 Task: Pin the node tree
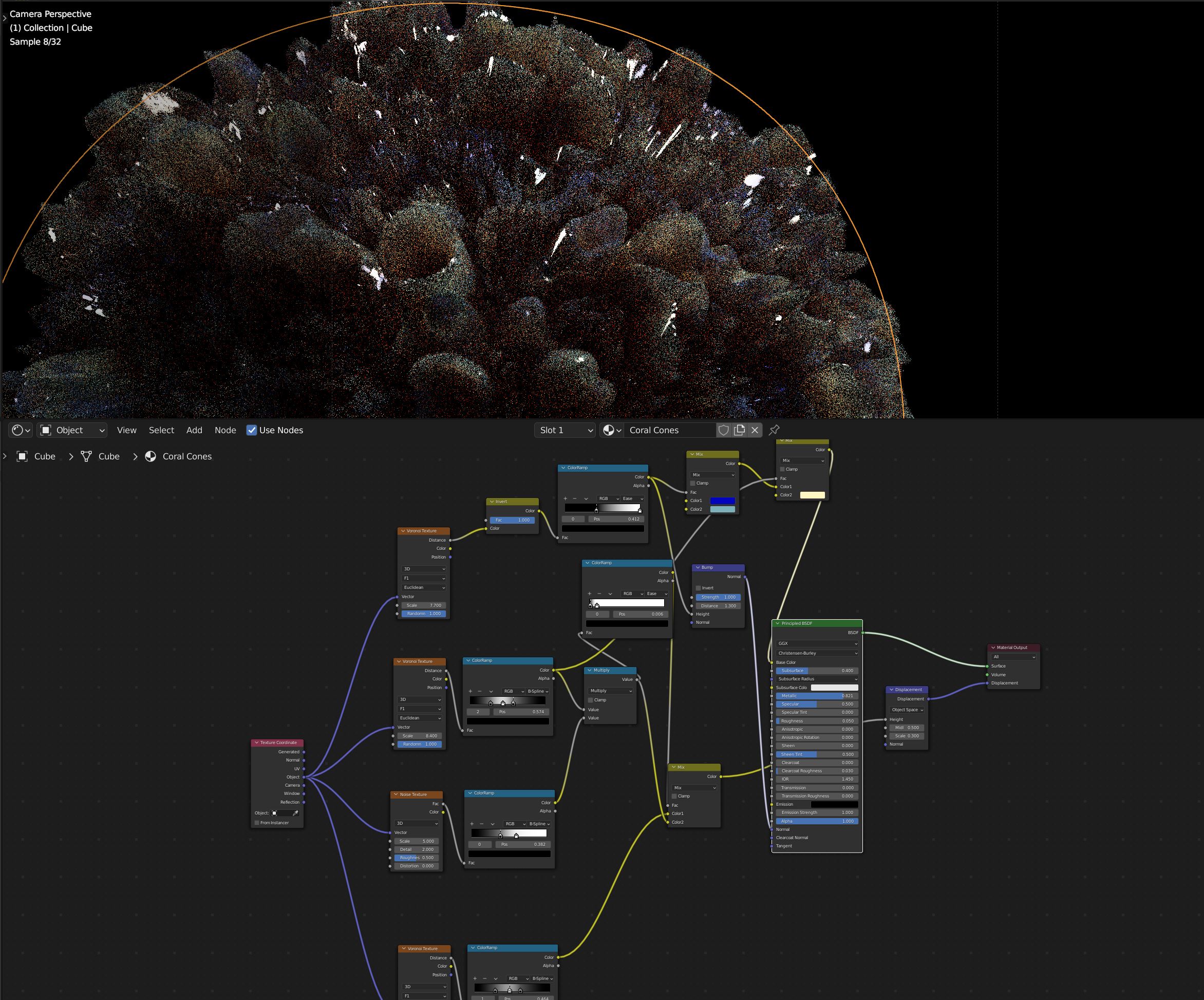774,430
